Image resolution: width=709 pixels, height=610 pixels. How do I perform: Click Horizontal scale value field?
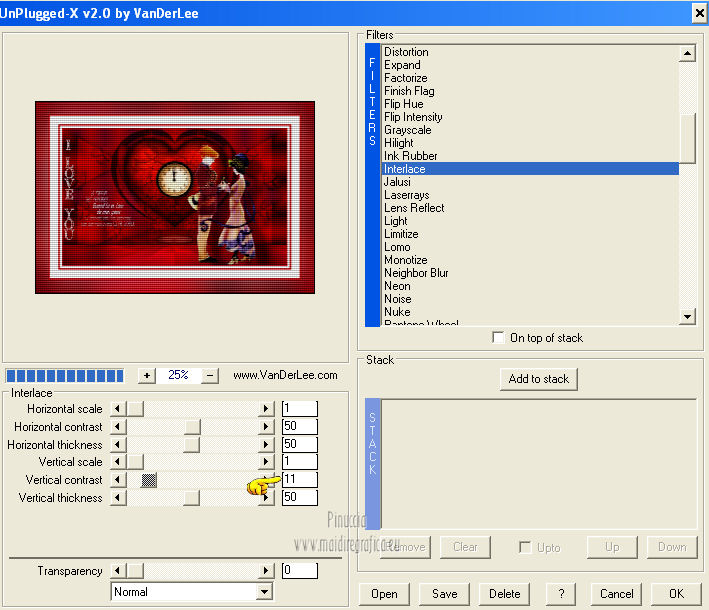300,409
